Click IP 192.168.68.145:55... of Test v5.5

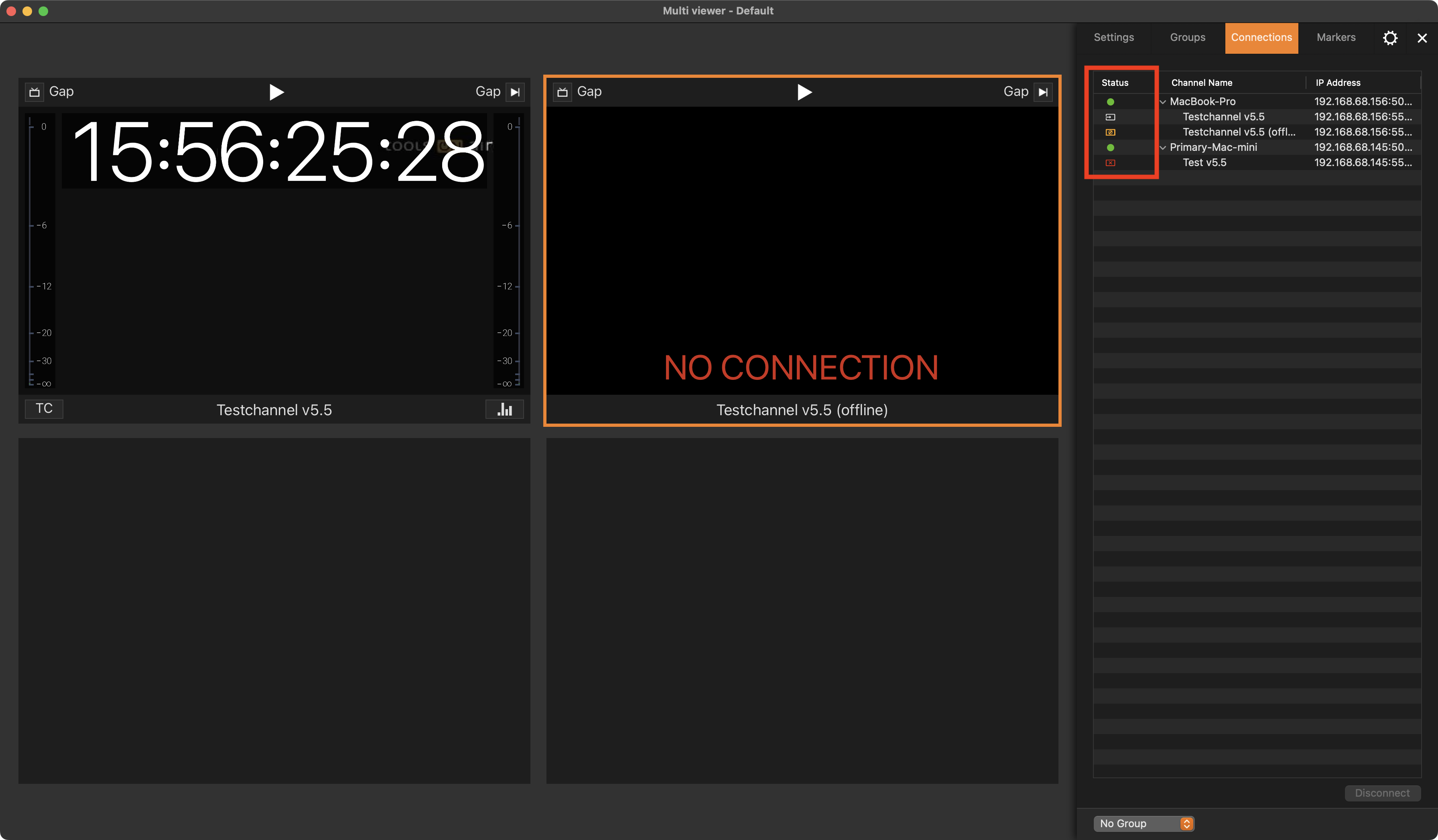(x=1363, y=163)
